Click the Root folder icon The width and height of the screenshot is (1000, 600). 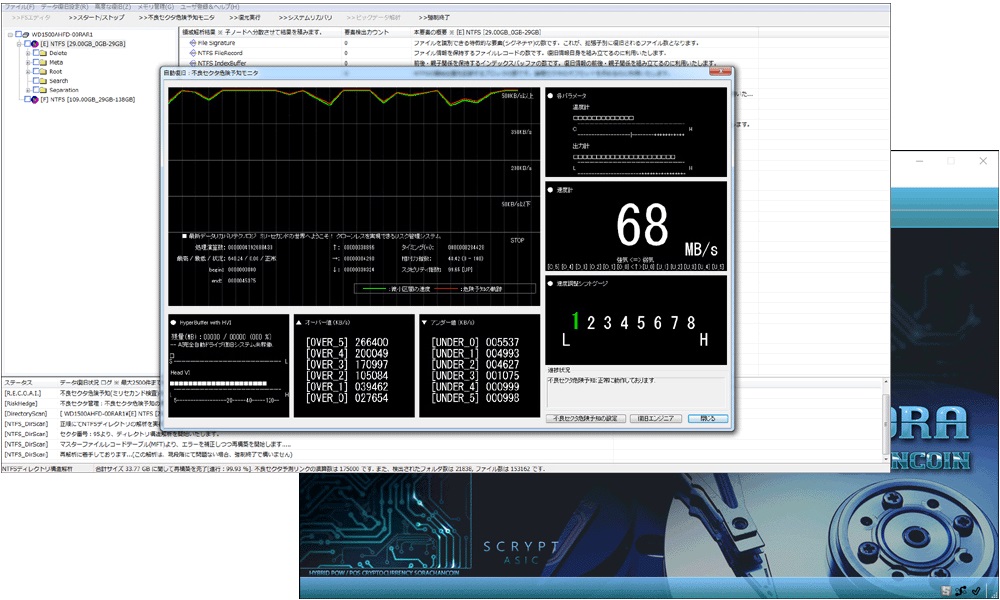(x=43, y=71)
